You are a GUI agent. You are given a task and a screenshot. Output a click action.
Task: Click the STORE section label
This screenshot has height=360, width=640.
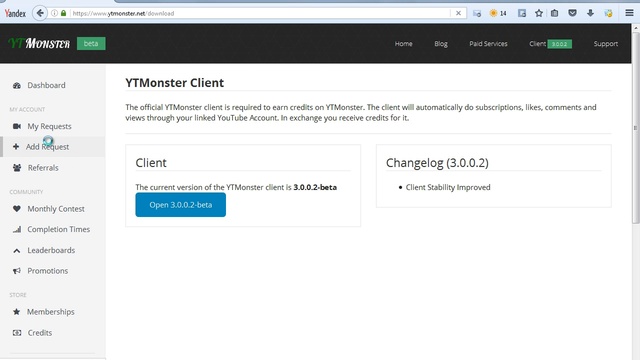(18, 295)
